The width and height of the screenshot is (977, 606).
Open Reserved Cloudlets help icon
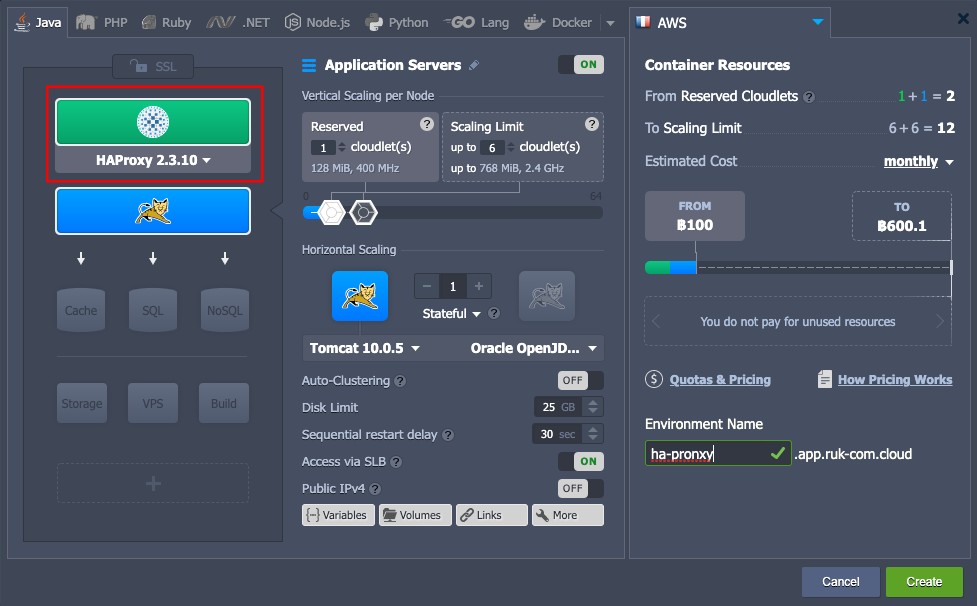pos(809,97)
